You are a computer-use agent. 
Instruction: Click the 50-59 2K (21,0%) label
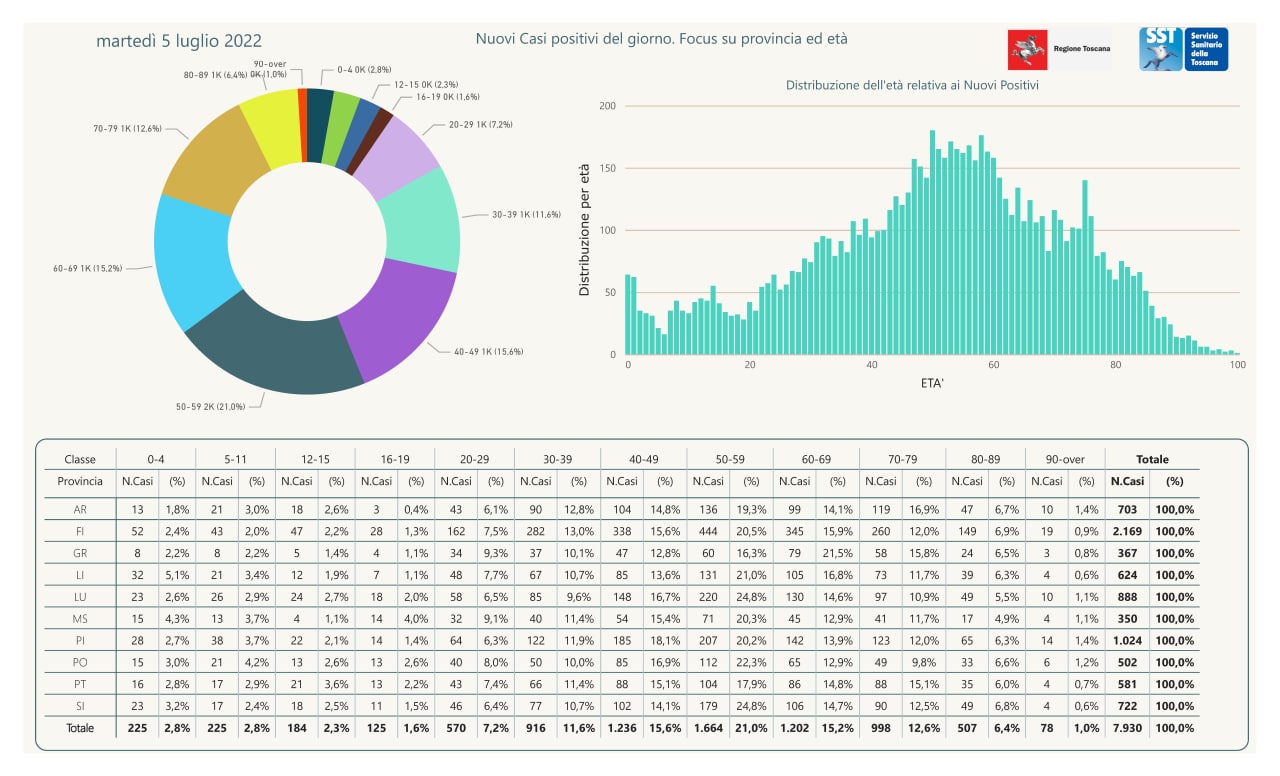[209, 406]
